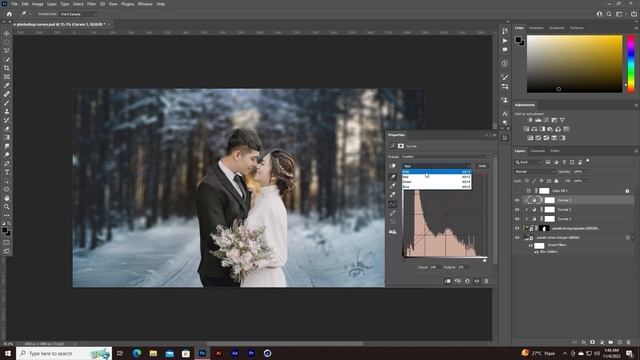640x360 pixels.
Task: Select the Eyedropper tool in the toolbar
Action: (7, 86)
